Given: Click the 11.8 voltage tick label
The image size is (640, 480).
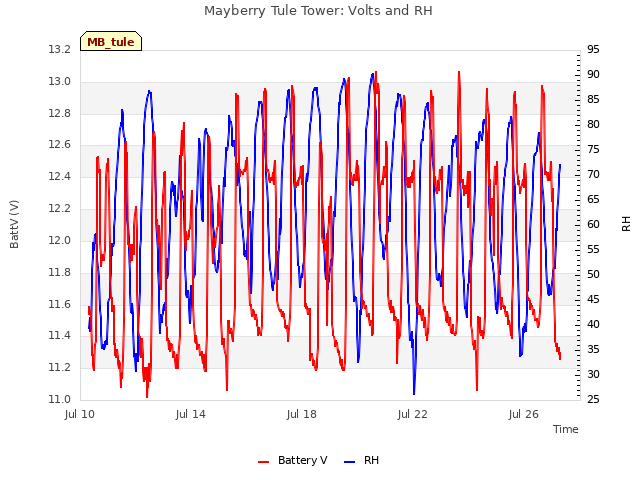Looking at the screenshot, I should tap(60, 272).
